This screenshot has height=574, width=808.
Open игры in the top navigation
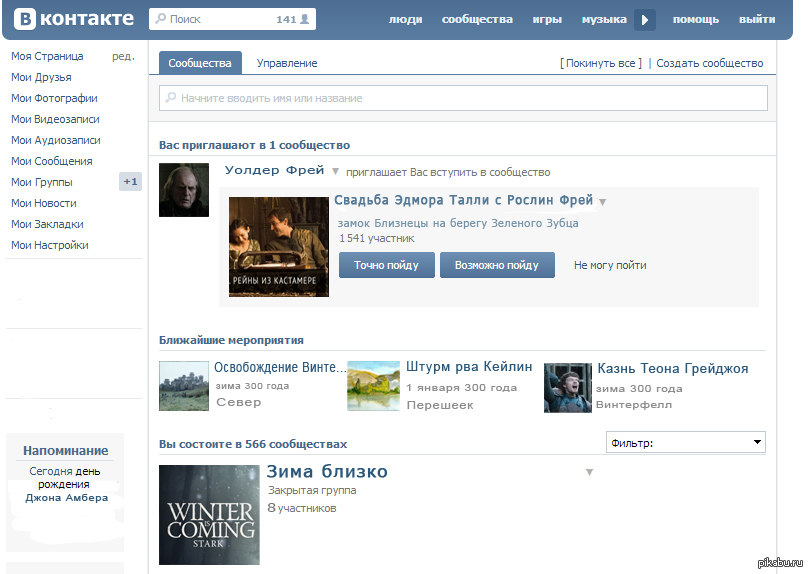[547, 20]
